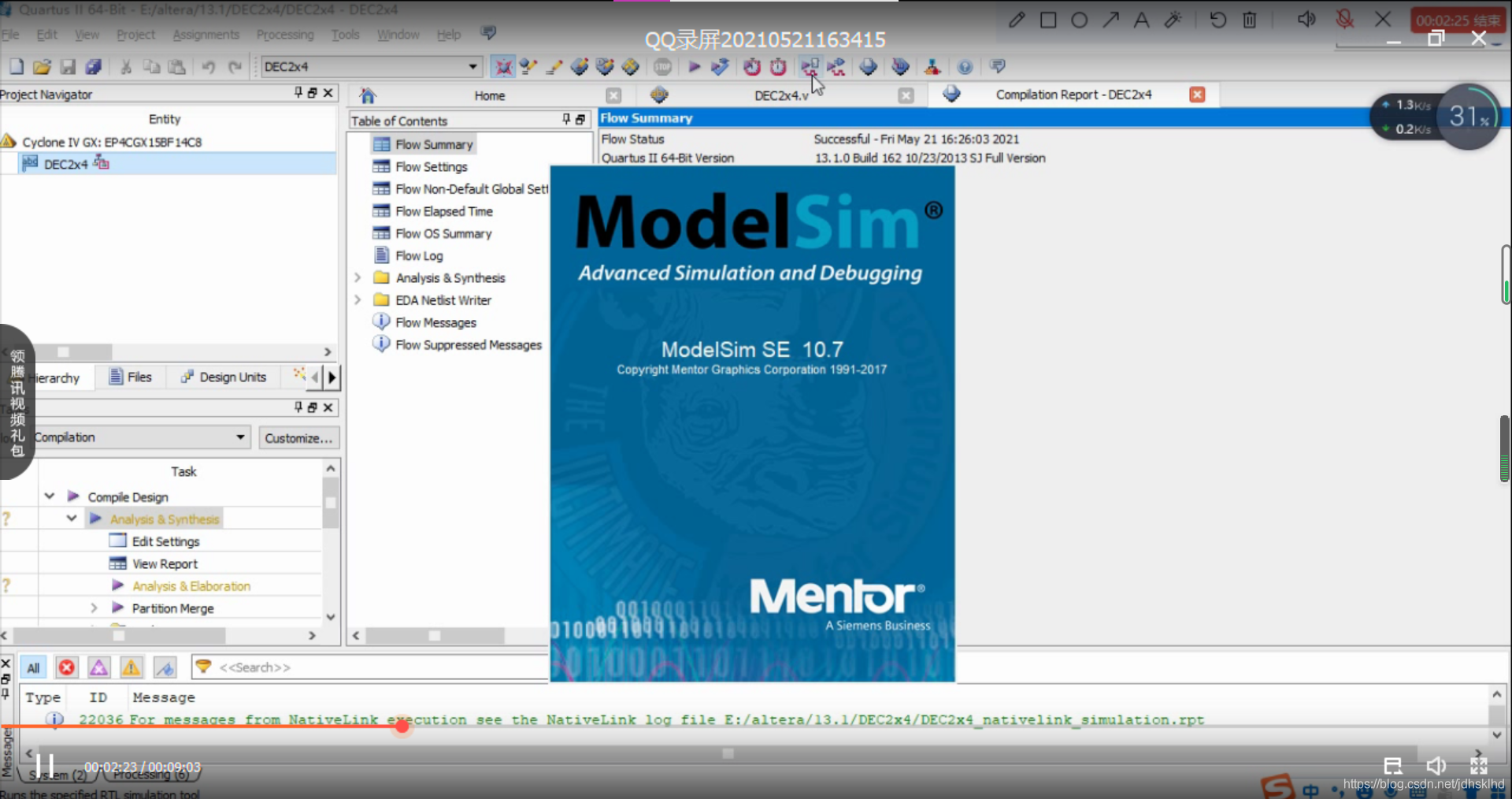Click the feedback speech bubble toolbar icon

tap(997, 67)
